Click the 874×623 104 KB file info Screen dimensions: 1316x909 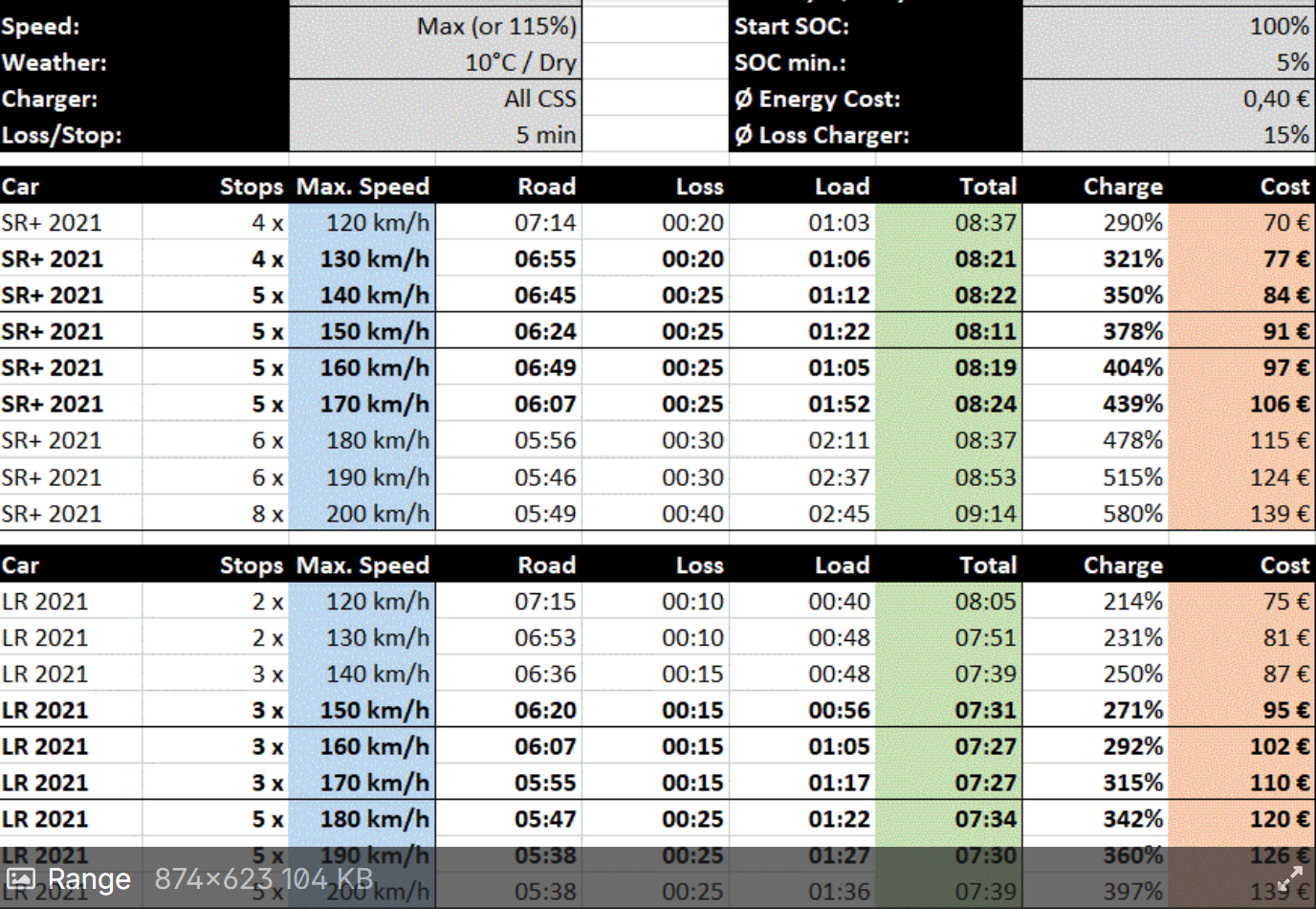(x=263, y=879)
